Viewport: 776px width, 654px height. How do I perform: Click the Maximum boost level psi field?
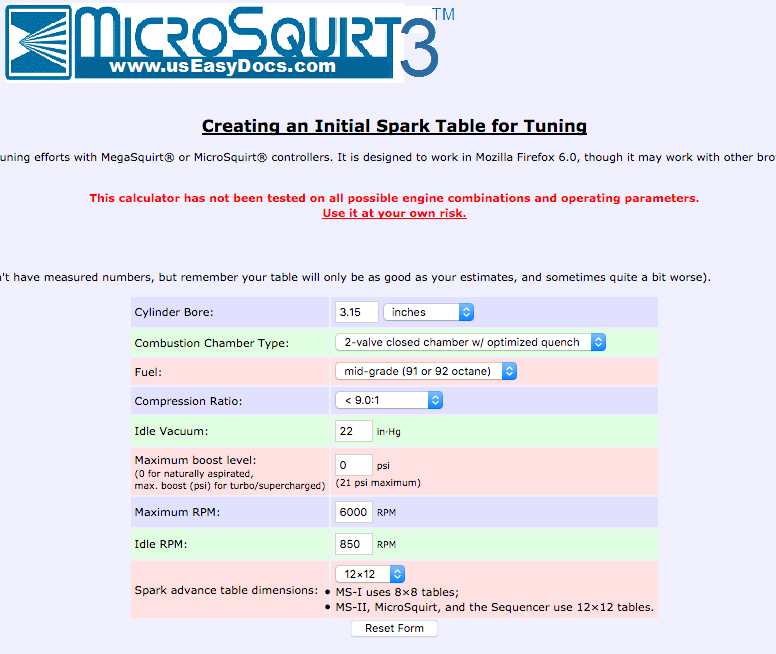coord(354,466)
